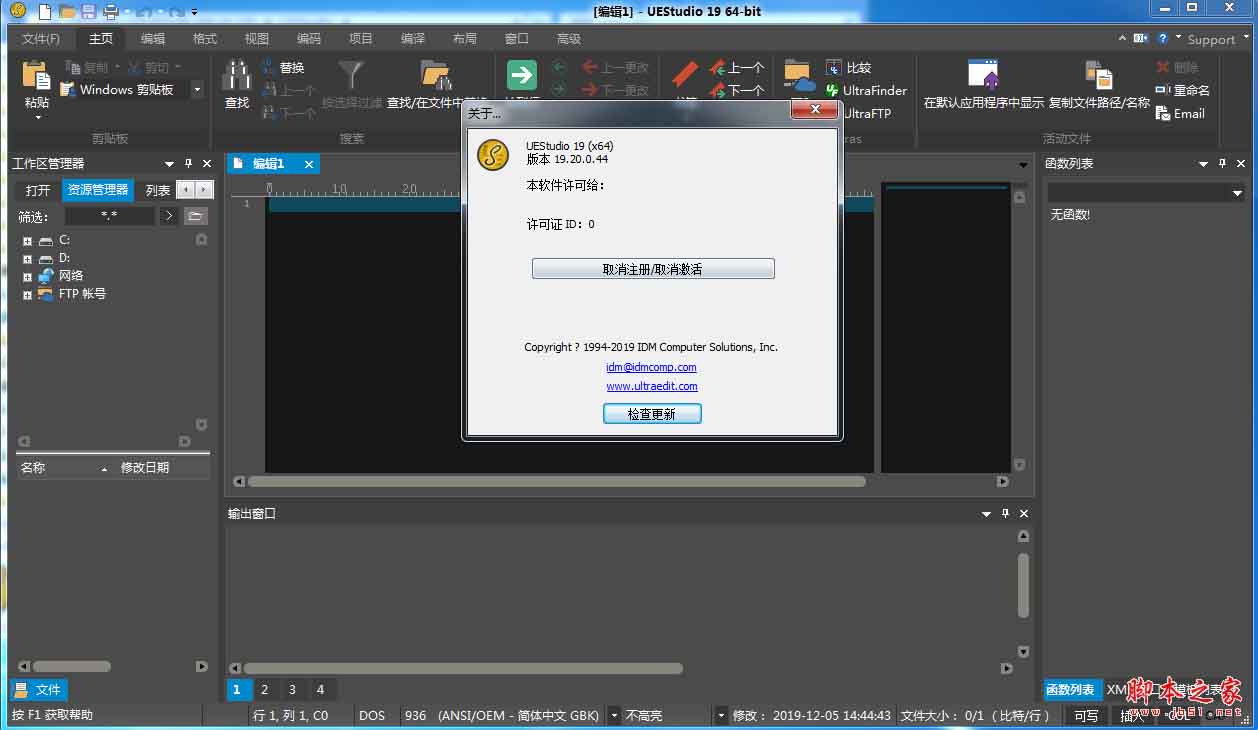The height and width of the screenshot is (730, 1258).
Task: Open encoding dropdown in status bar
Action: click(x=614, y=716)
